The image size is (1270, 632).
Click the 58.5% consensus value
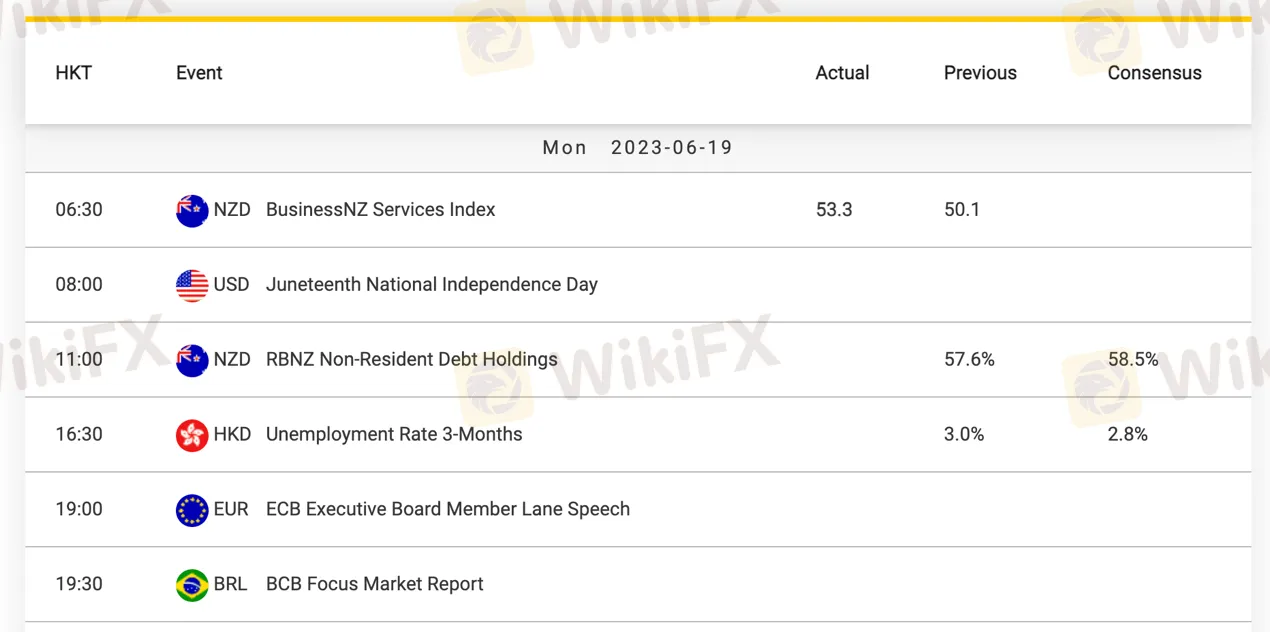(x=1133, y=360)
